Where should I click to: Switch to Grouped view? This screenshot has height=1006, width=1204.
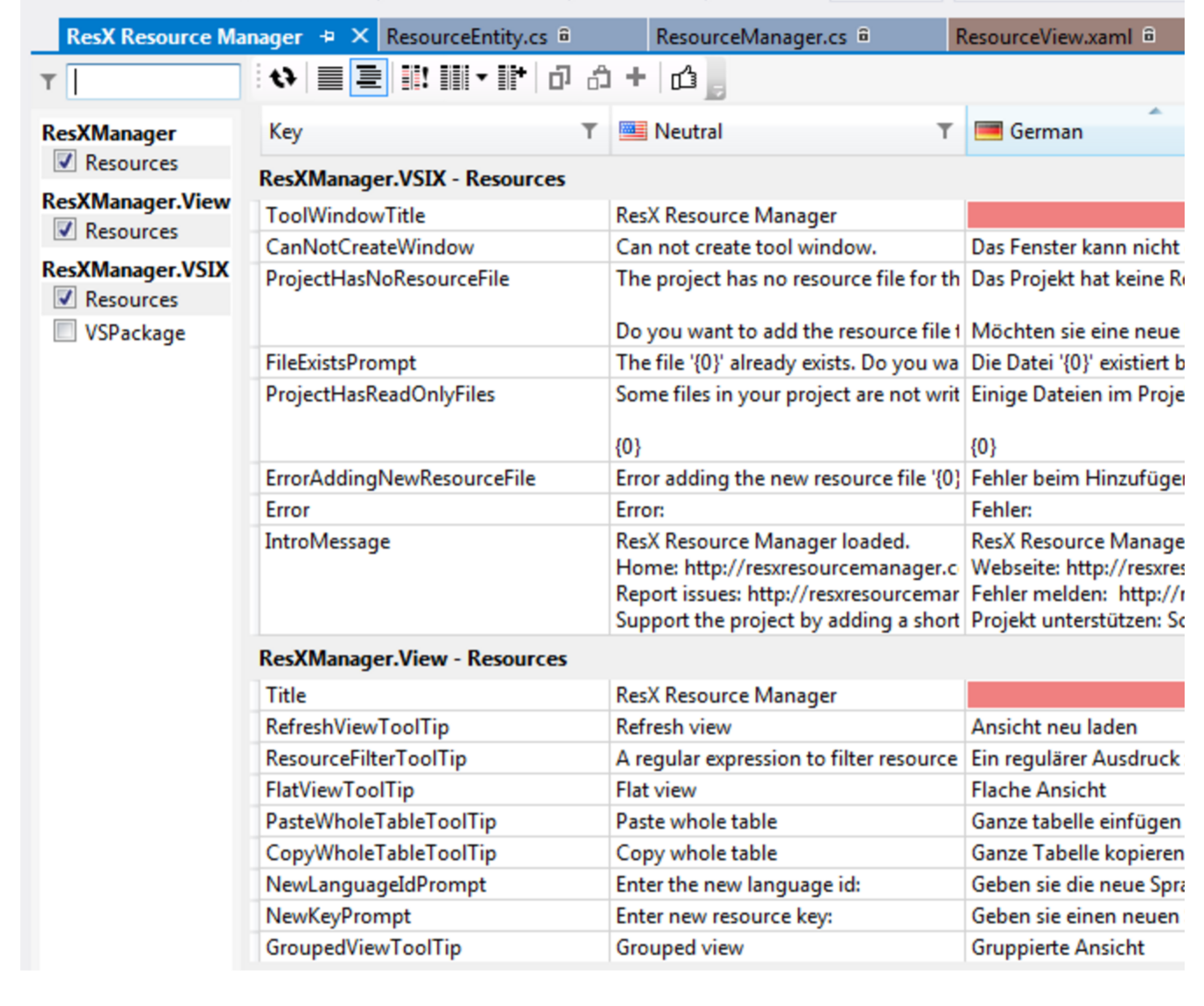click(369, 78)
